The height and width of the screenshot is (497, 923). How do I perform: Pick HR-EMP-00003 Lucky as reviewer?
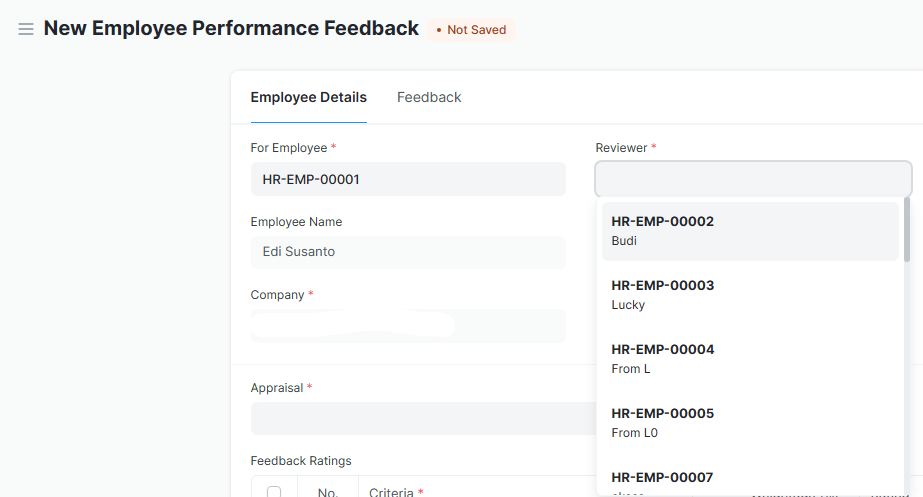(750, 295)
